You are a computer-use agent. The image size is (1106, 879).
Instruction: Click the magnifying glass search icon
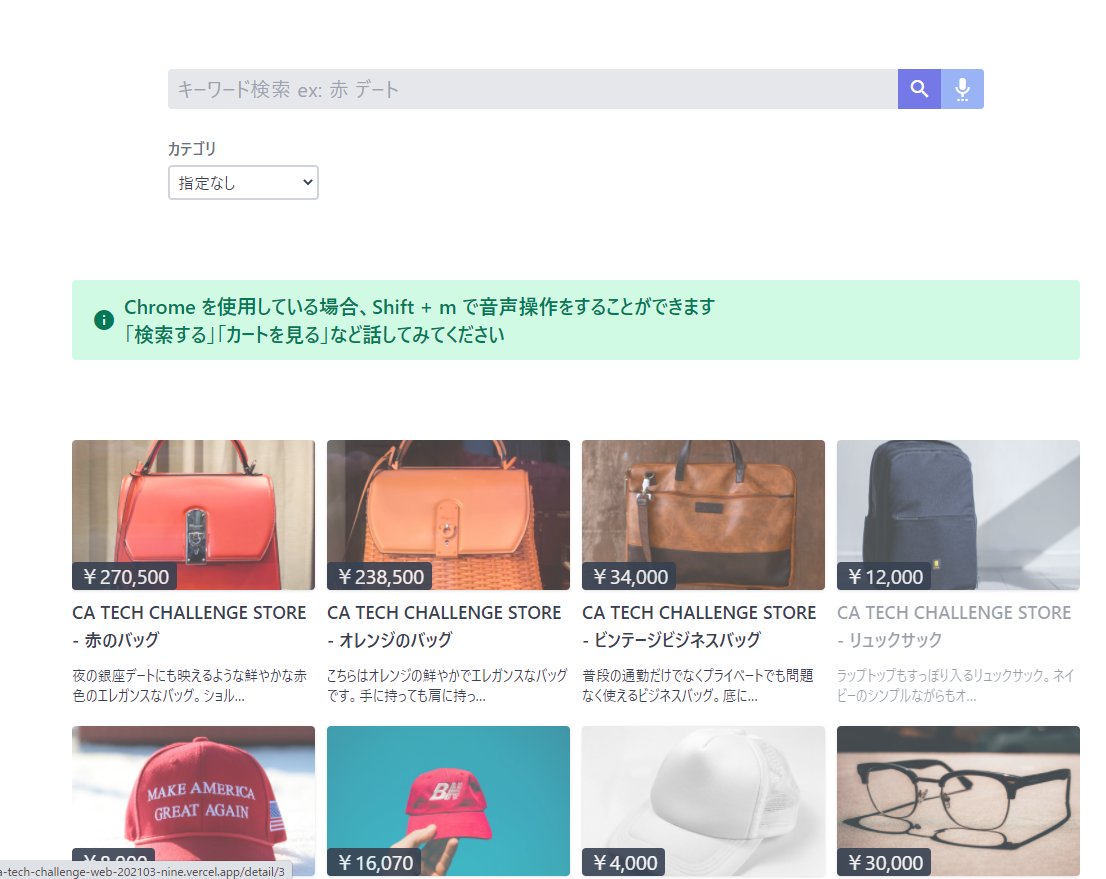coord(918,88)
